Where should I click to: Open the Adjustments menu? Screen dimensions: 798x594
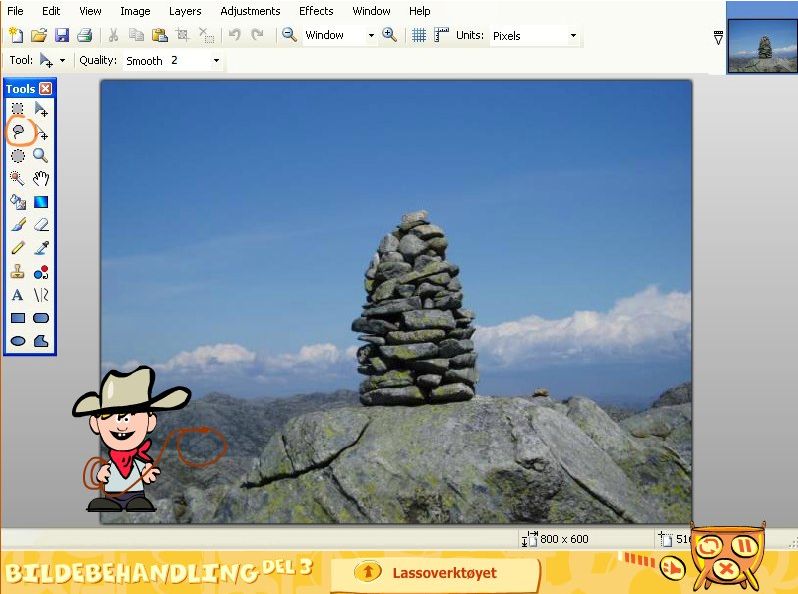(250, 11)
